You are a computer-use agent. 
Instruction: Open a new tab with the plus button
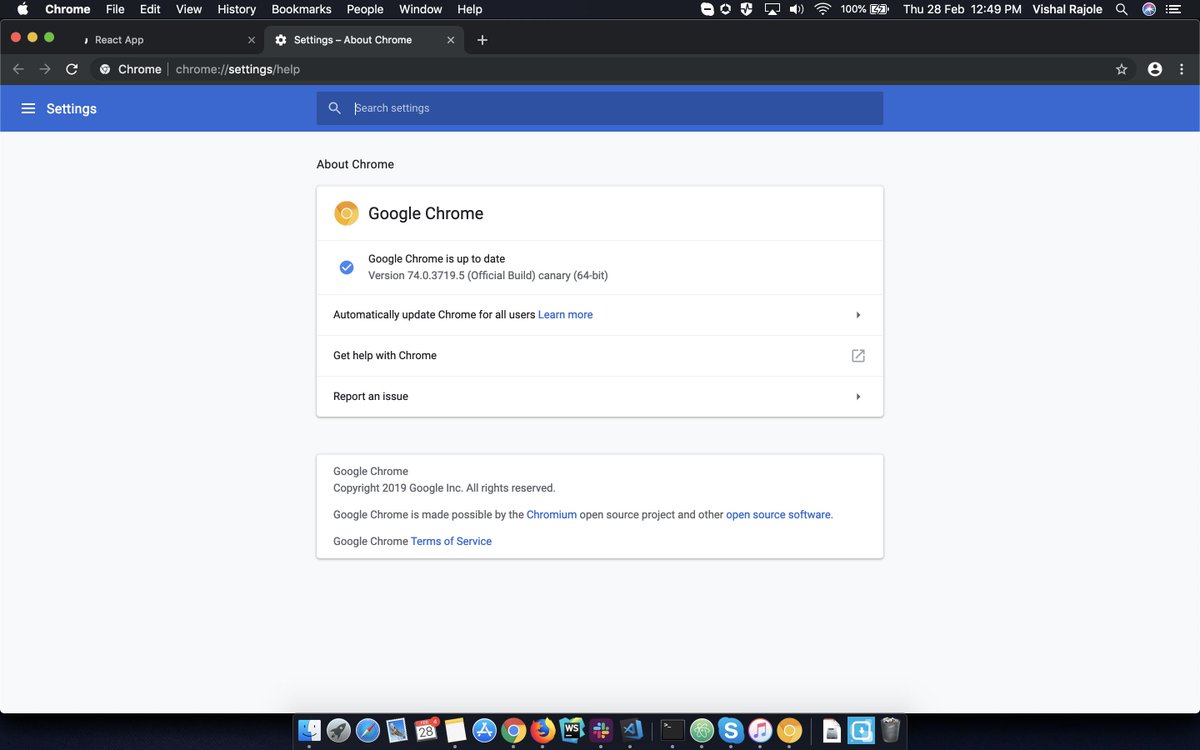coord(483,40)
